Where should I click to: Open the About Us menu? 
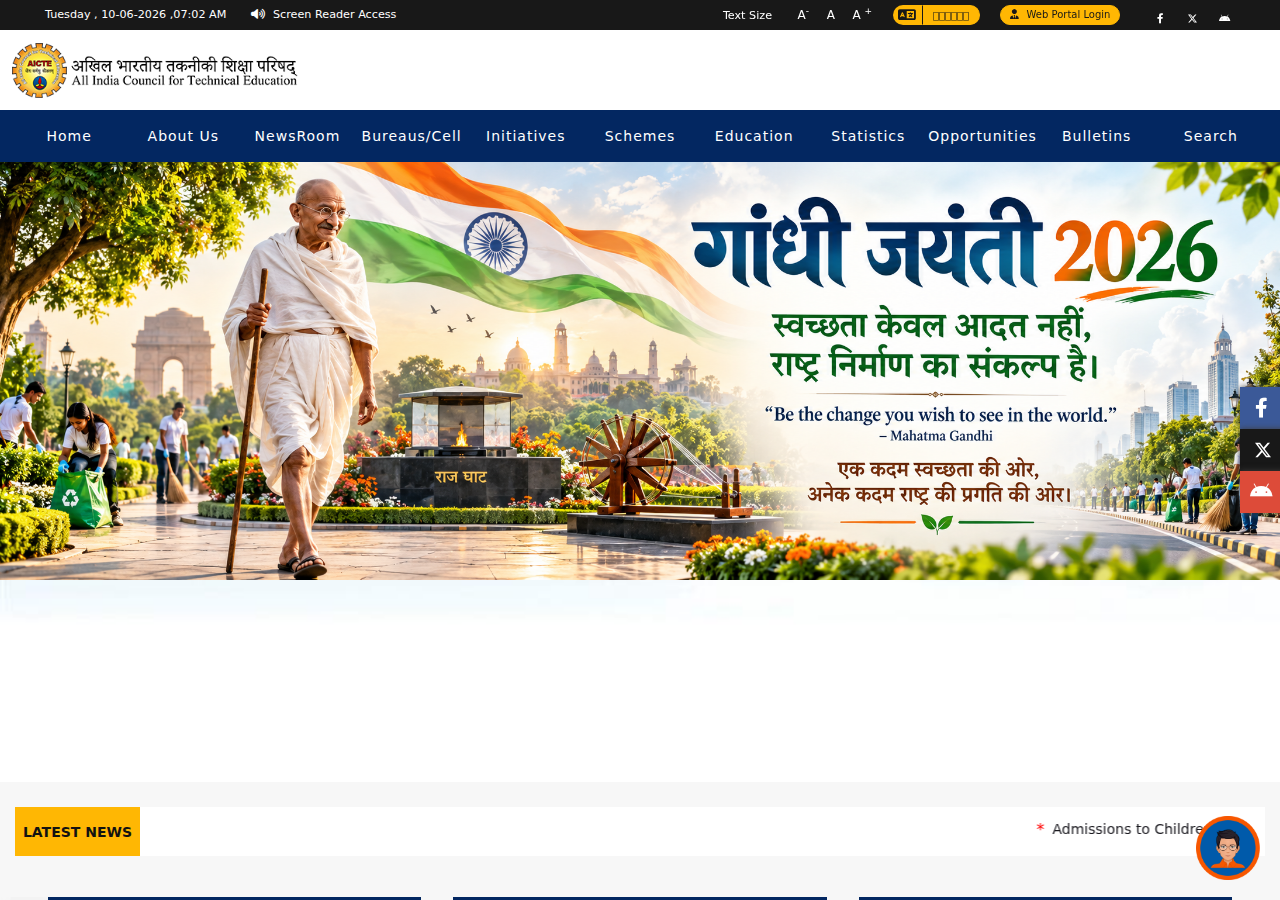183,136
